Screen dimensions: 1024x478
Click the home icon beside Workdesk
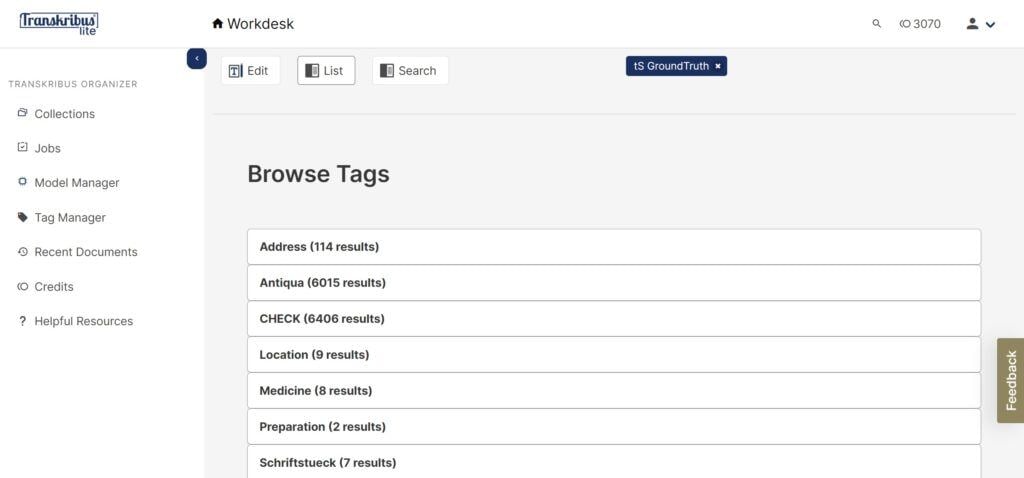coord(217,24)
